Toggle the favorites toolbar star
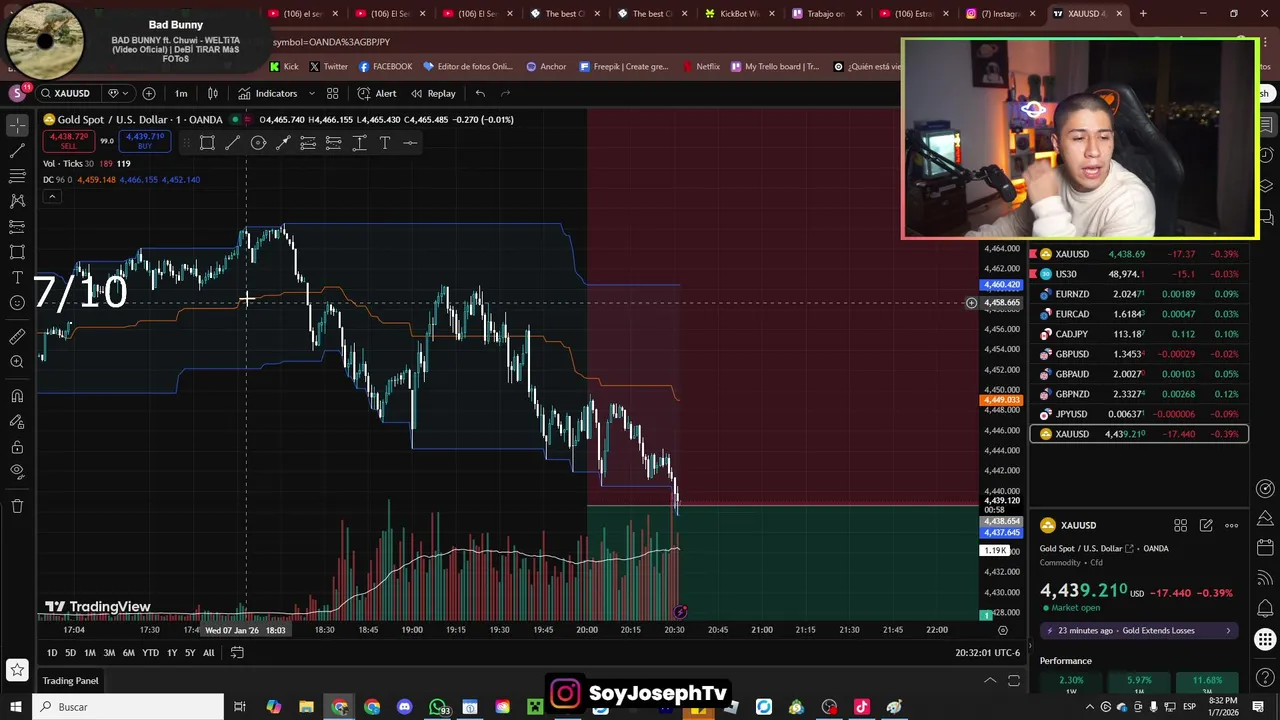Viewport: 1280px width, 720px height. coord(17,670)
